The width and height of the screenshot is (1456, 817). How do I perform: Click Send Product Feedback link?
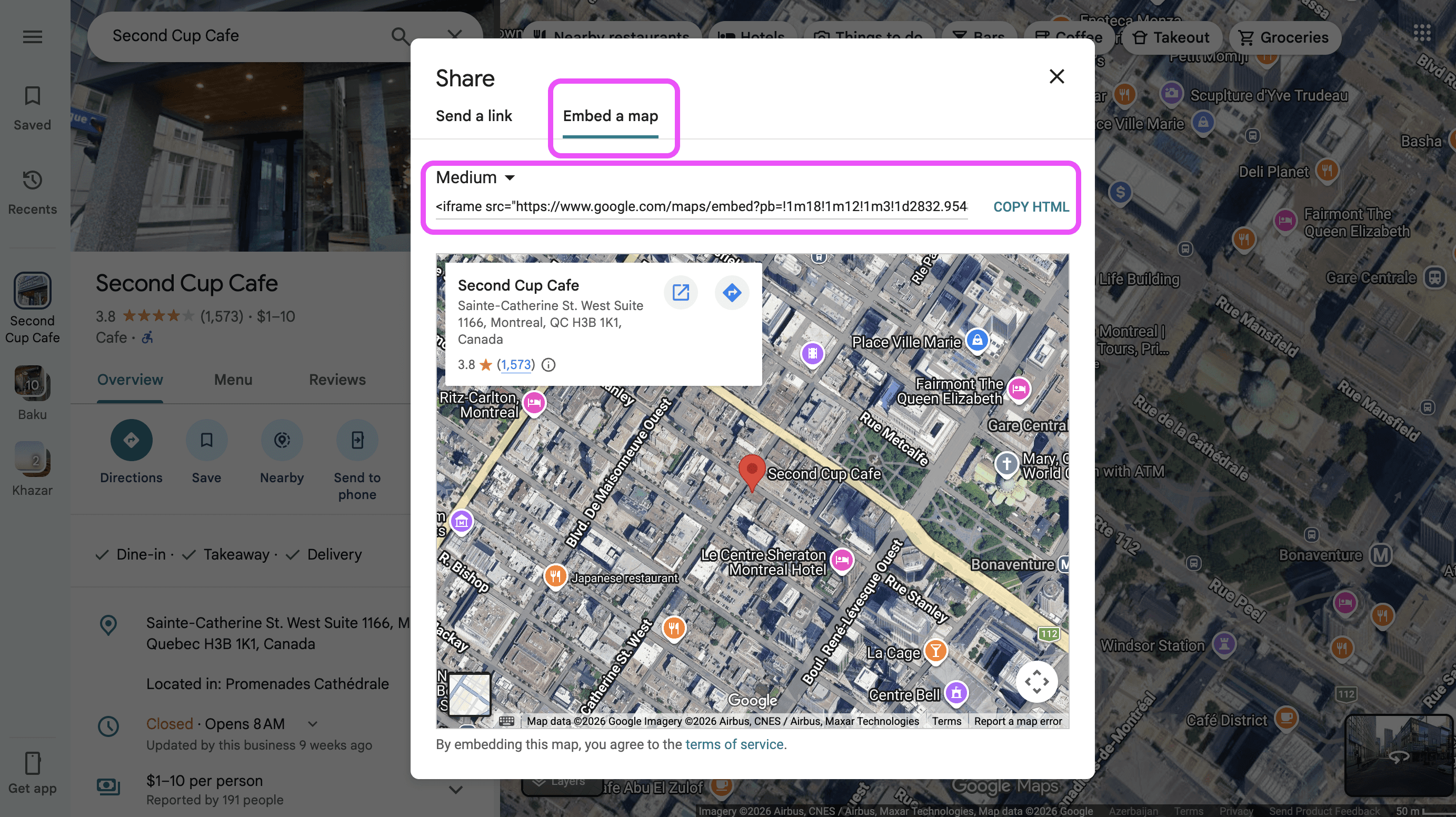pyautogui.click(x=1324, y=811)
